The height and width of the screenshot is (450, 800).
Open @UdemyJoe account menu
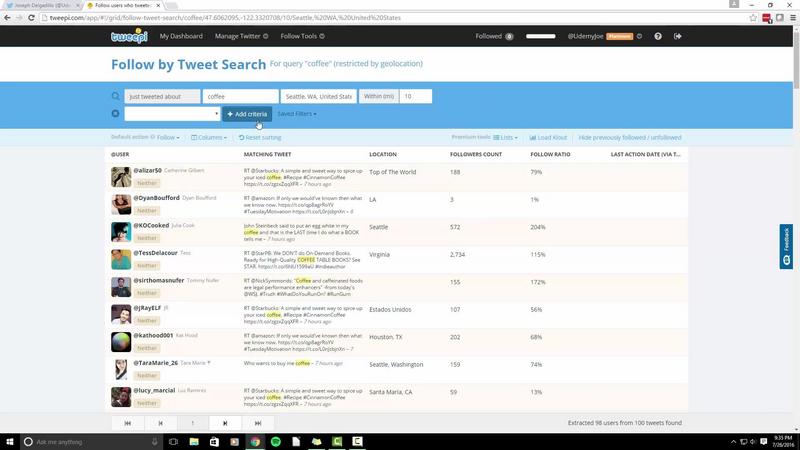click(605, 36)
